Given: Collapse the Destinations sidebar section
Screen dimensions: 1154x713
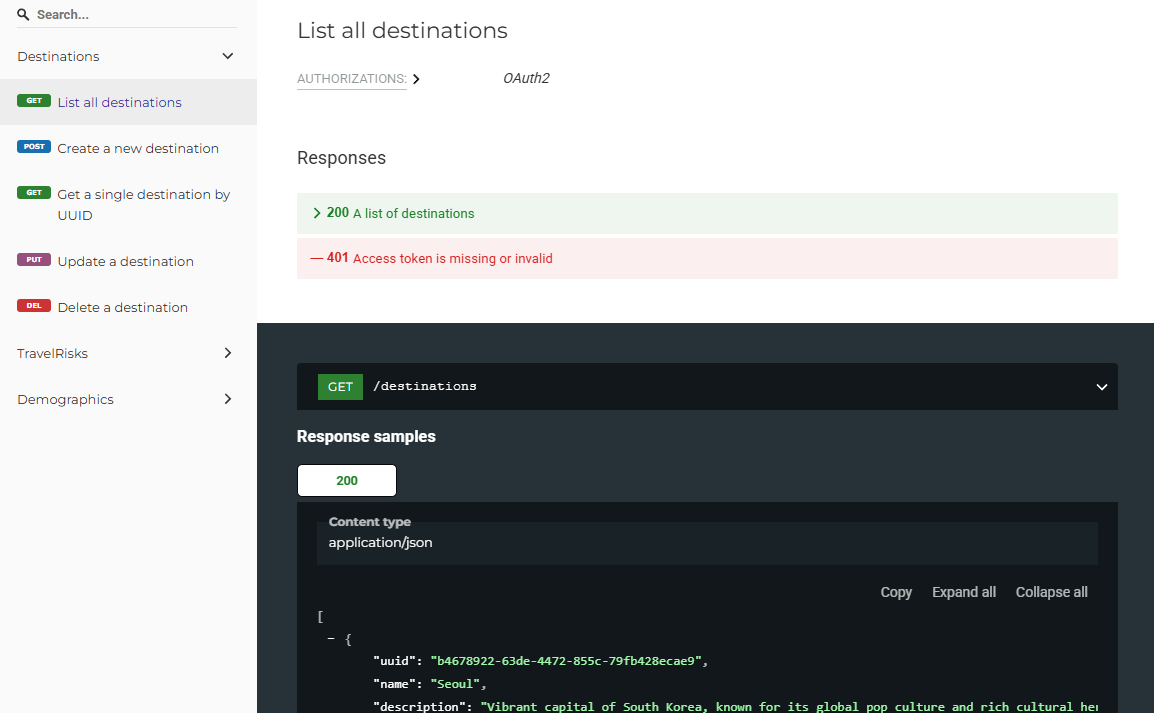Looking at the screenshot, I should [227, 56].
